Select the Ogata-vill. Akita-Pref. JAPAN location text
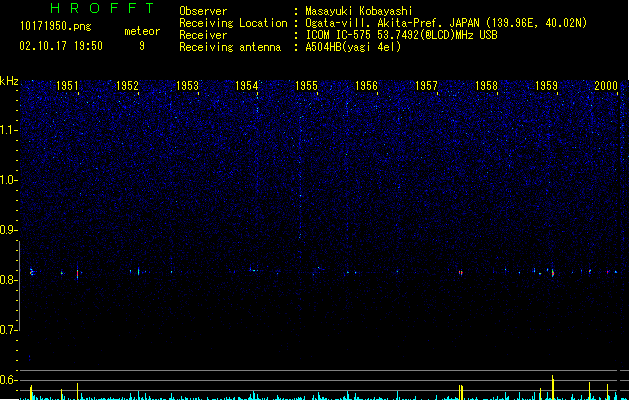 pyautogui.click(x=446, y=23)
